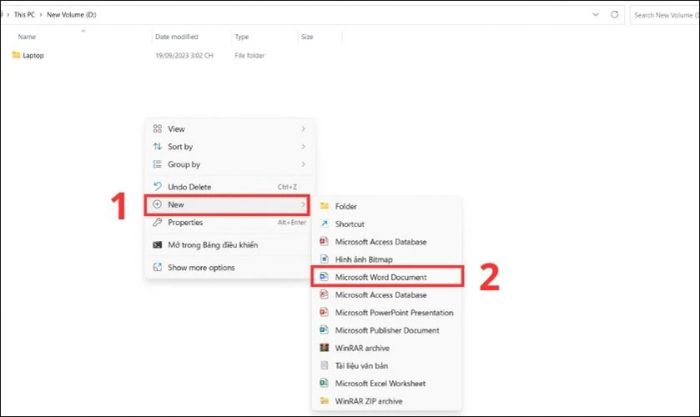Create a new Tài liệu văn bản

387,365
